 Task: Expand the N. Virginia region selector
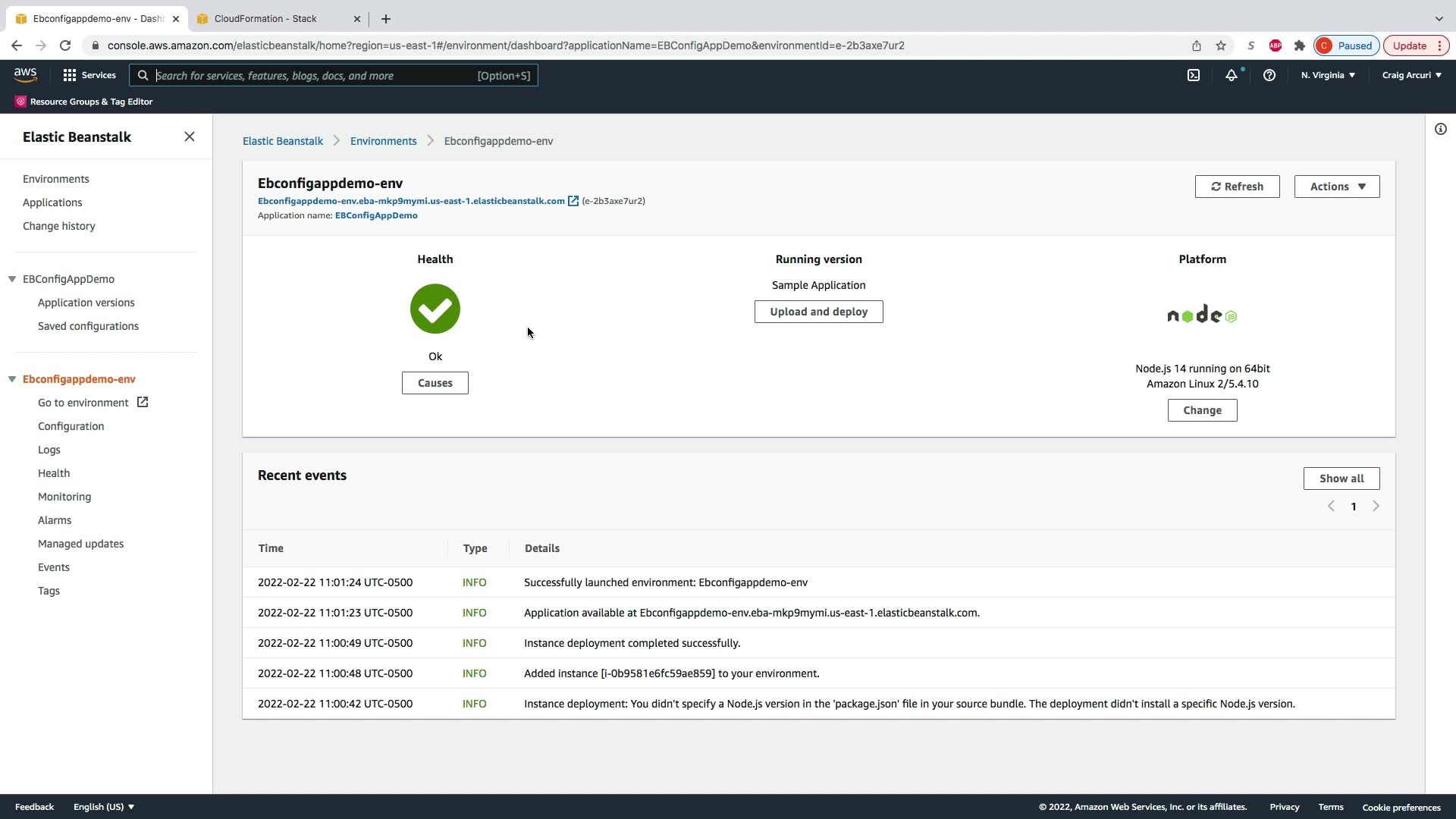(x=1328, y=75)
